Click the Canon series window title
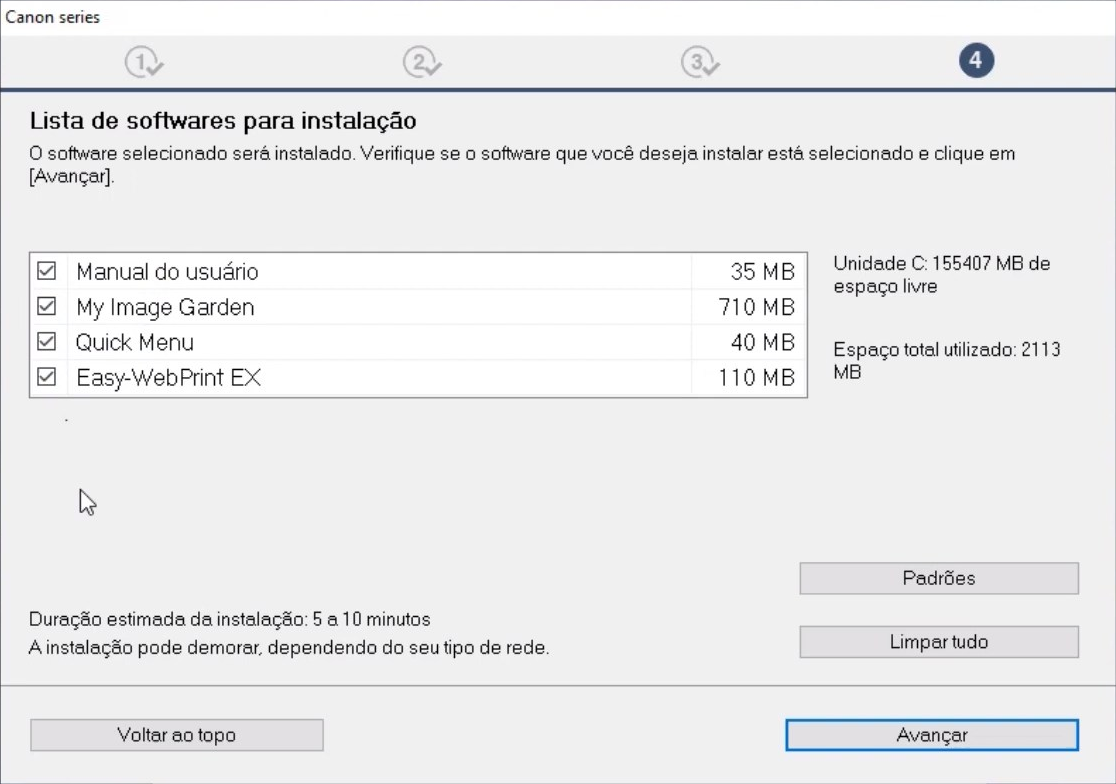Screen dimensions: 1116x784 click(53, 17)
